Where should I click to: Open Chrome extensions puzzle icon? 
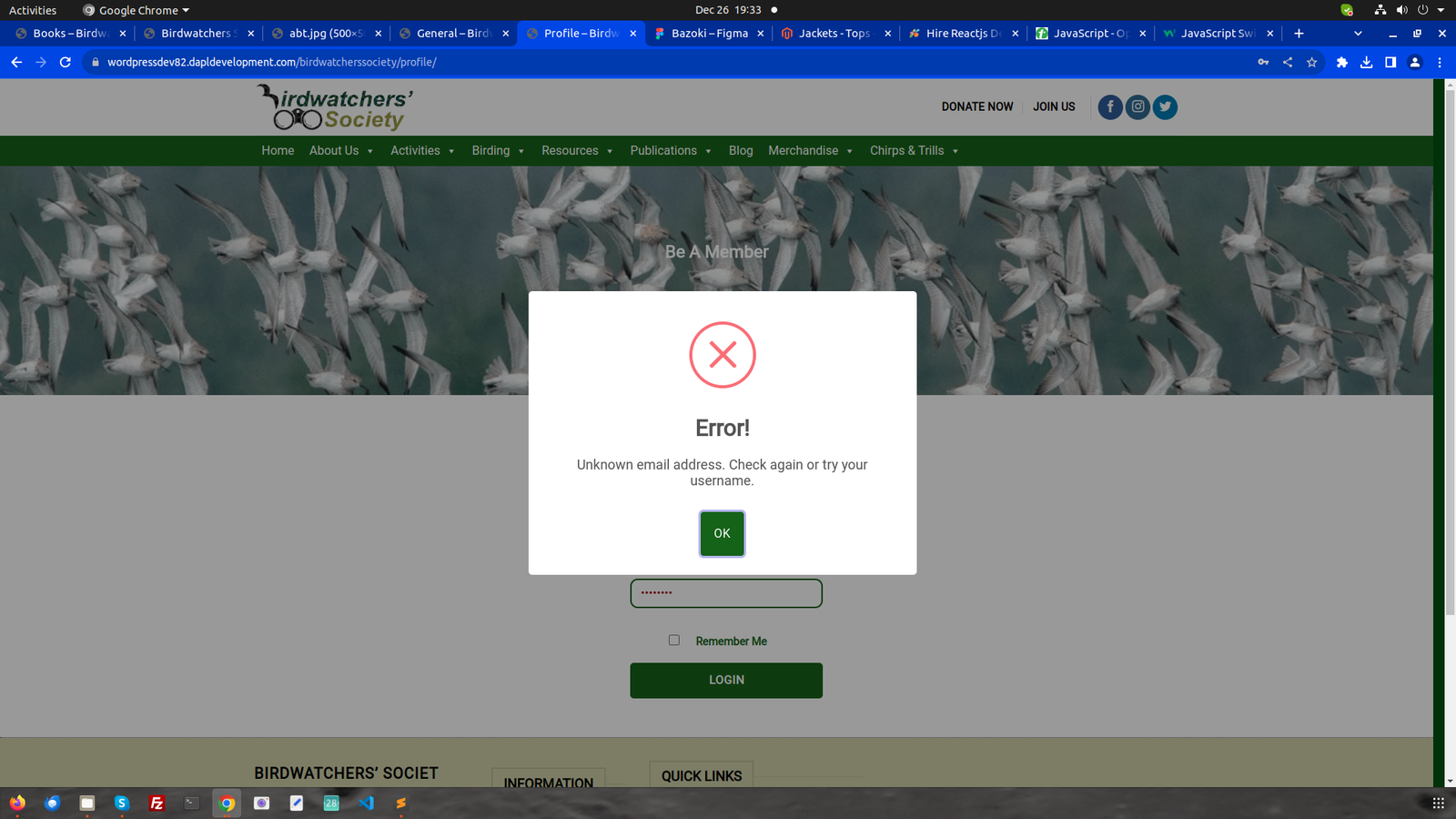1341,63
